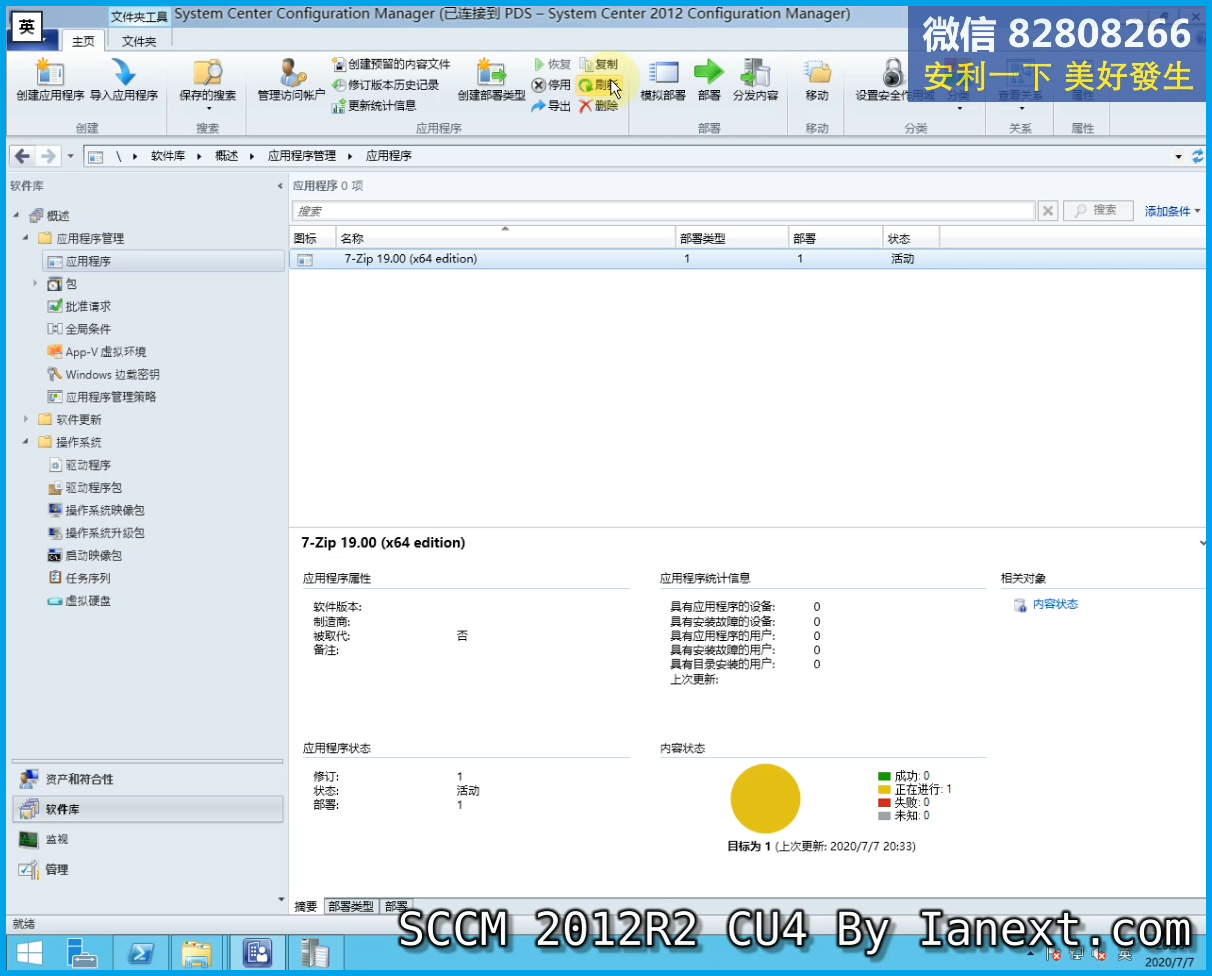
Task: Select 全局条件 in the tree
Action: coord(88,329)
